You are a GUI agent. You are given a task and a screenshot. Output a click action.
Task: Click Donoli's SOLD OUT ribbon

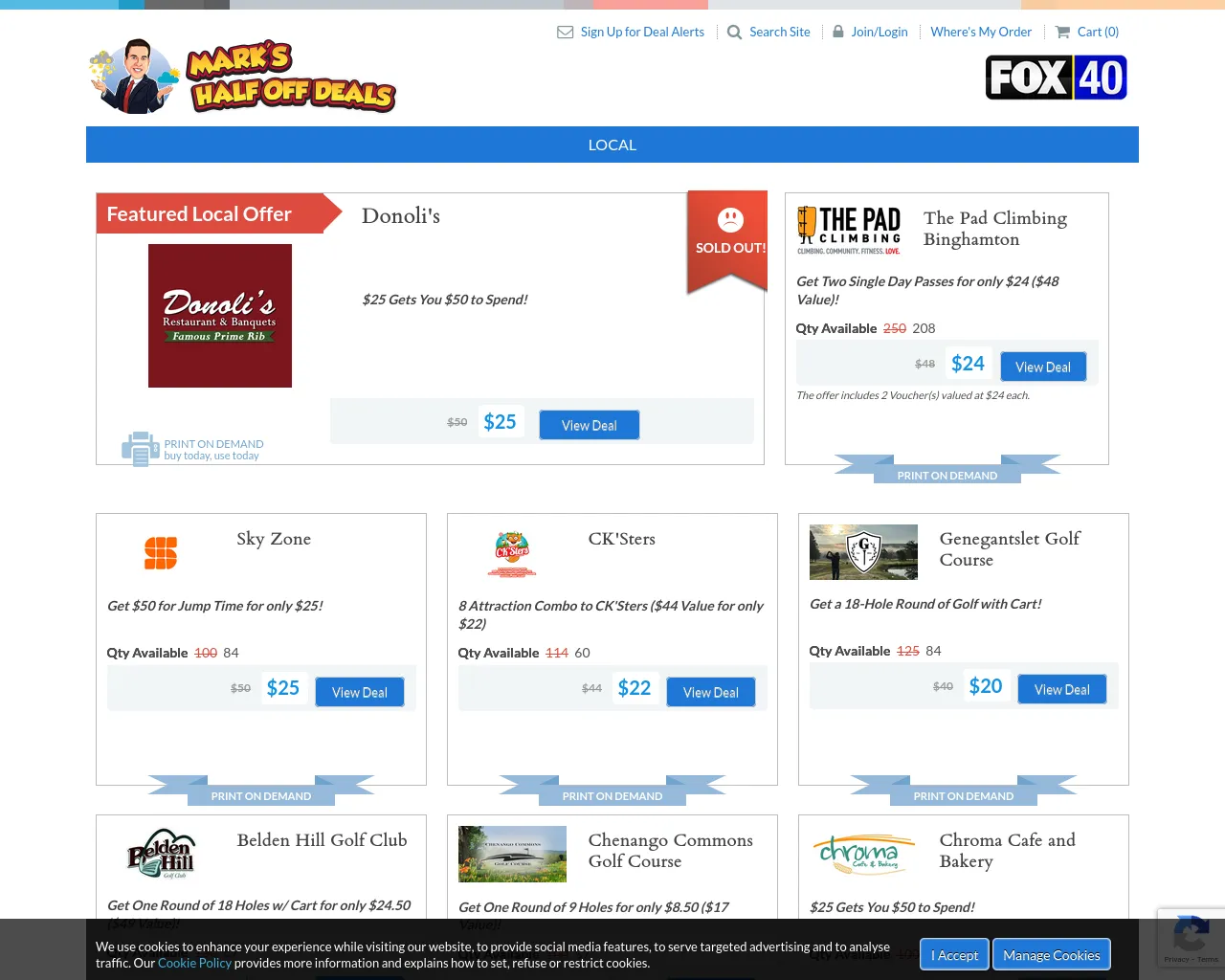[x=728, y=240]
